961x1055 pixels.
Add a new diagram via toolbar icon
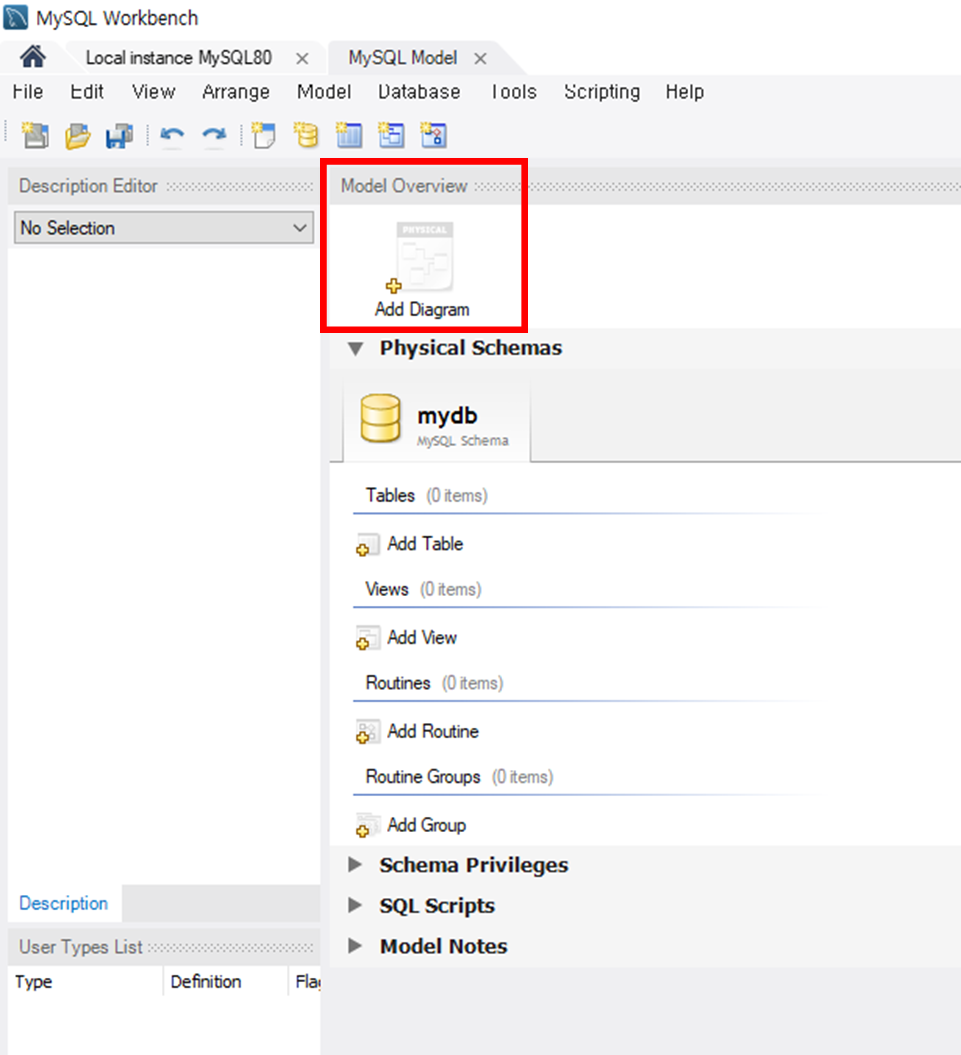tap(263, 135)
